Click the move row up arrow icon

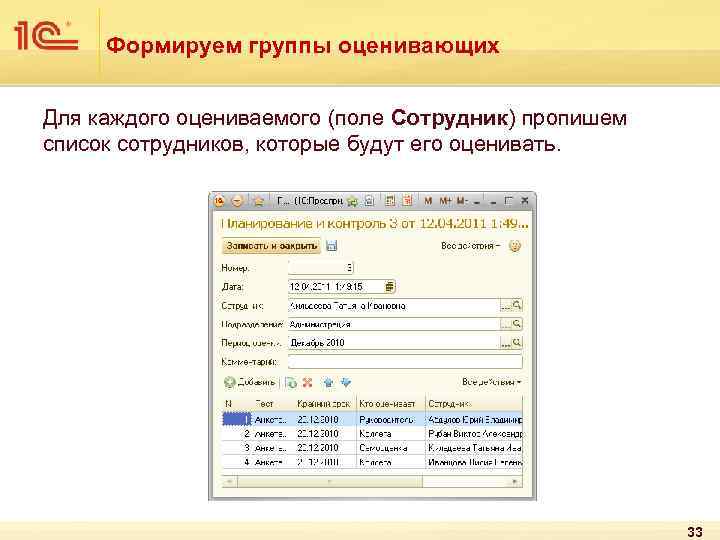[x=328, y=382]
